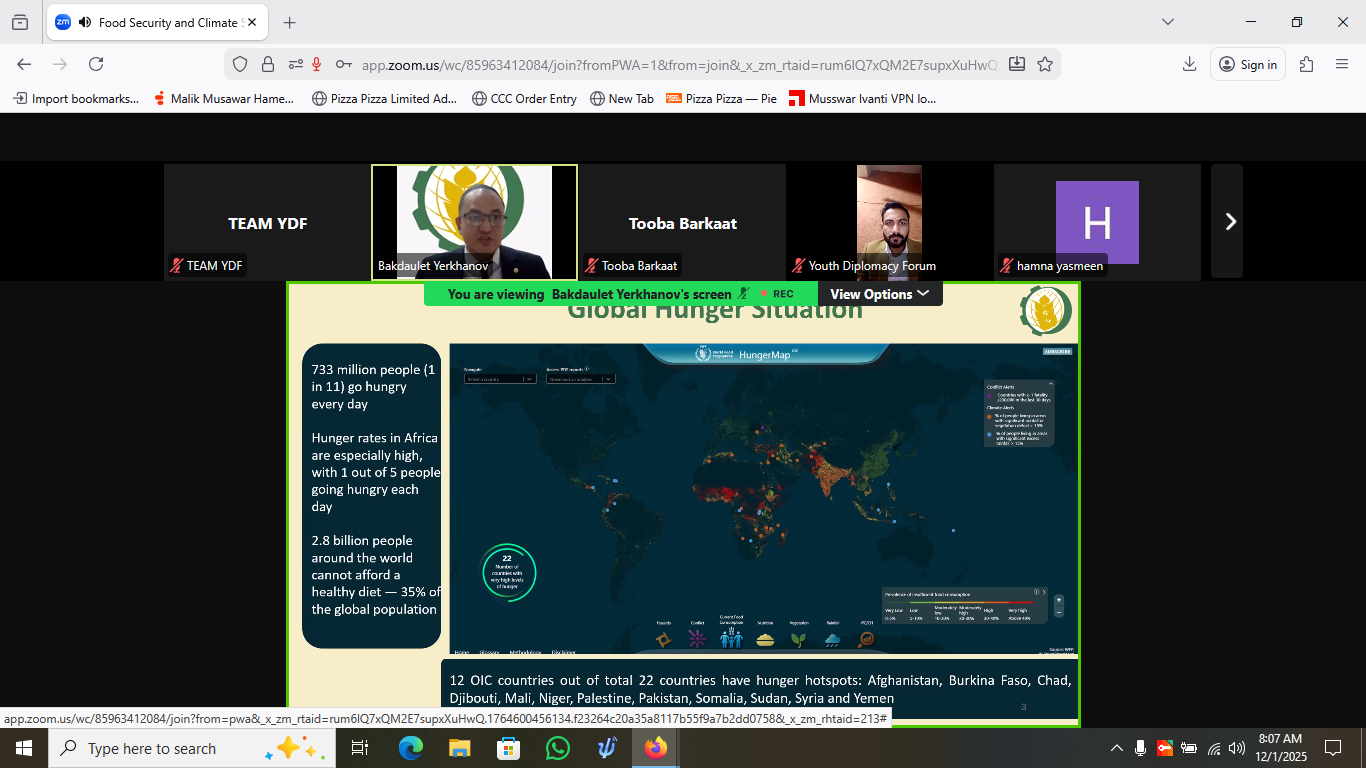Viewport: 1366px width, 768px height.
Task: Click the tracking protection shield icon
Action: (x=240, y=64)
